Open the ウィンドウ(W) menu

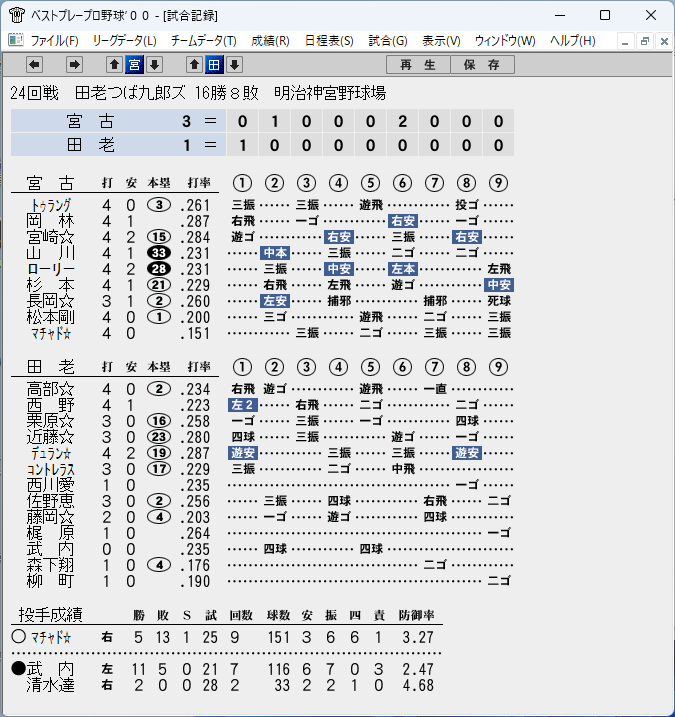pyautogui.click(x=505, y=41)
